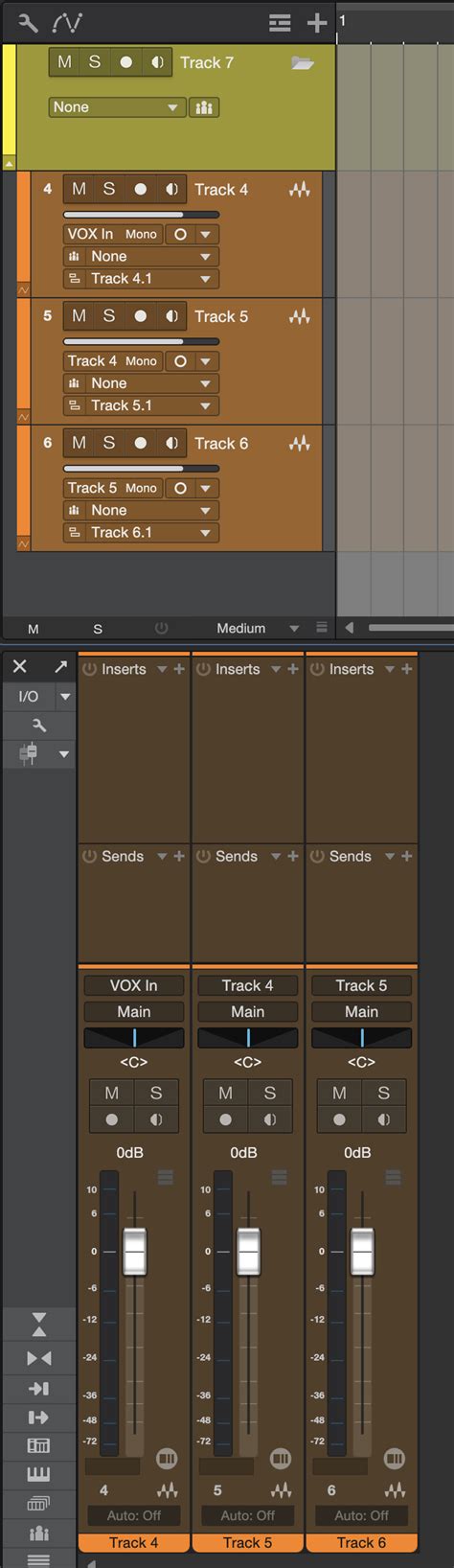The height and width of the screenshot is (1568, 454).
Task: Click the group icon next to None
Action: [204, 107]
